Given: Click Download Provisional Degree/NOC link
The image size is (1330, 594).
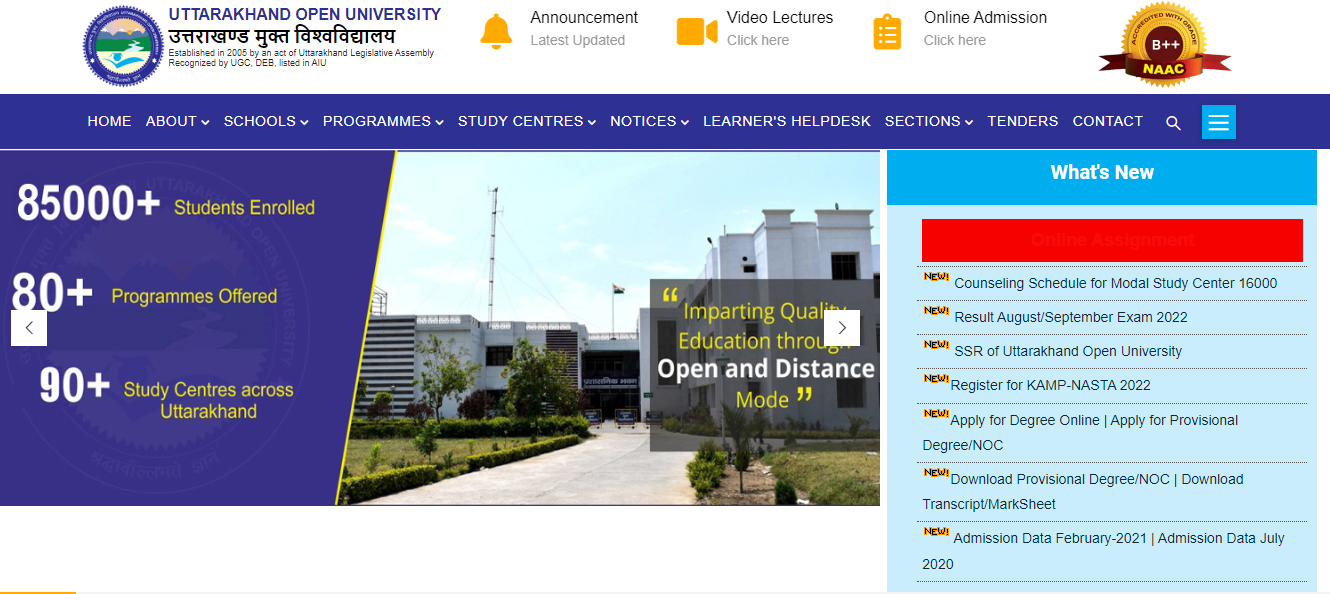Looking at the screenshot, I should 1060,479.
